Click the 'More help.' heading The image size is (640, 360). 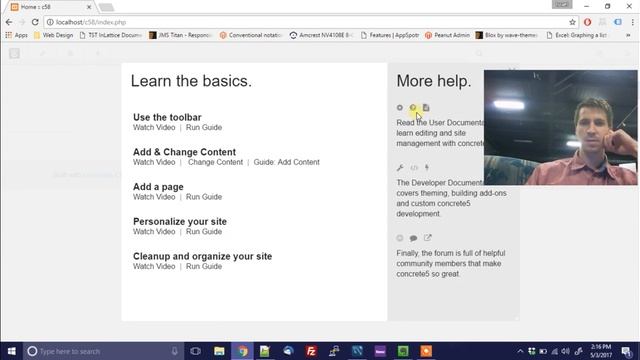click(434, 81)
